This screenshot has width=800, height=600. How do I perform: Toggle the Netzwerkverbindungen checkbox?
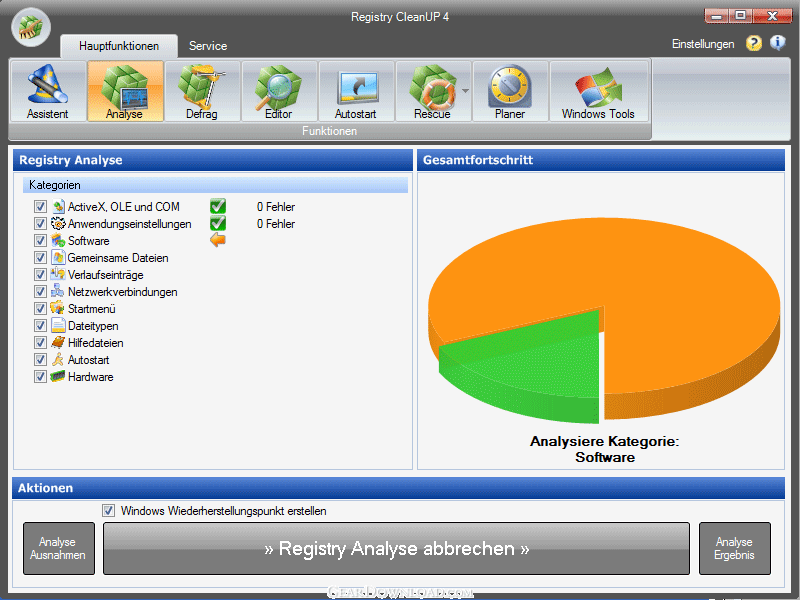pos(40,291)
